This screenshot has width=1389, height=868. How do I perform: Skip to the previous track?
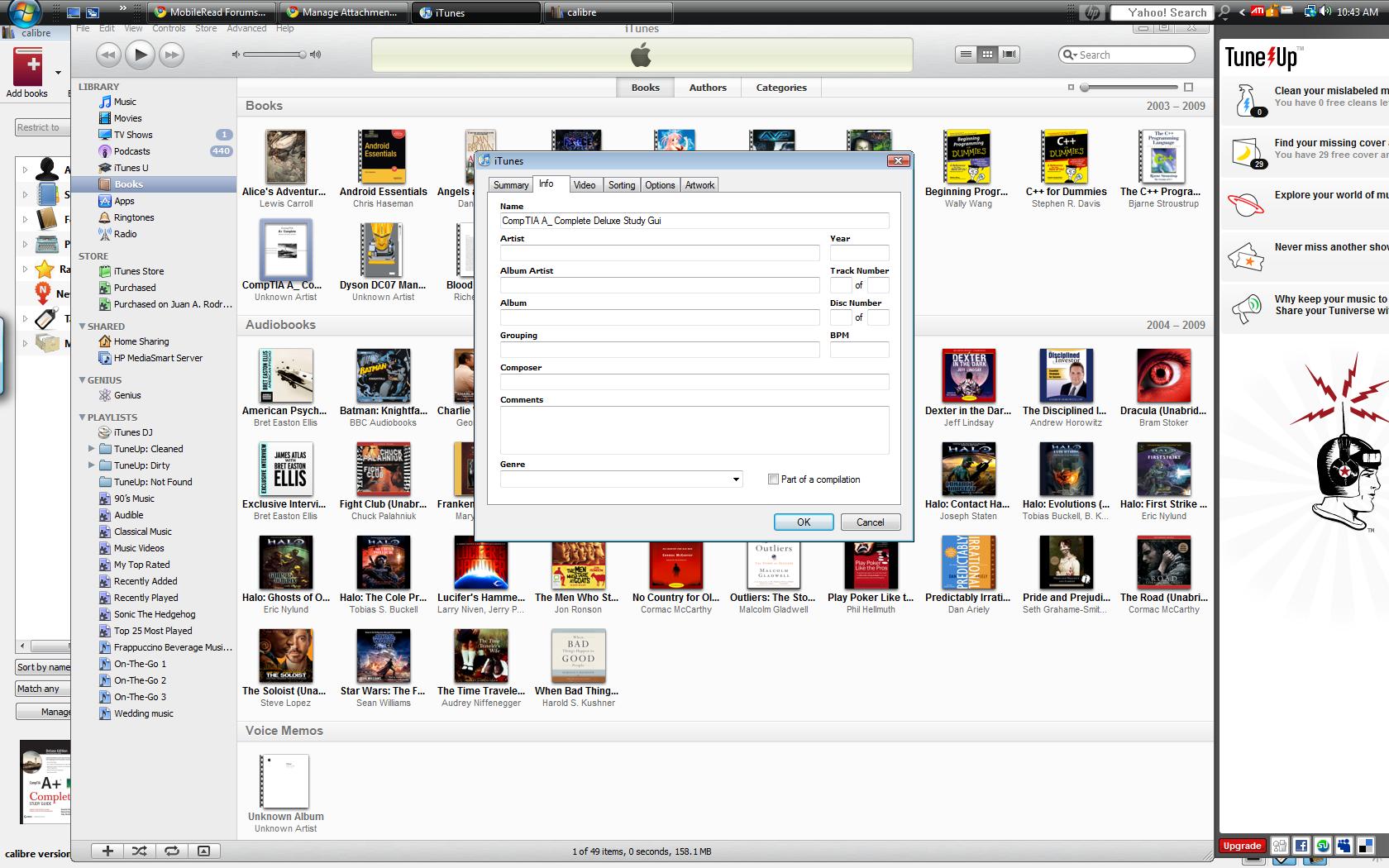pos(108,55)
